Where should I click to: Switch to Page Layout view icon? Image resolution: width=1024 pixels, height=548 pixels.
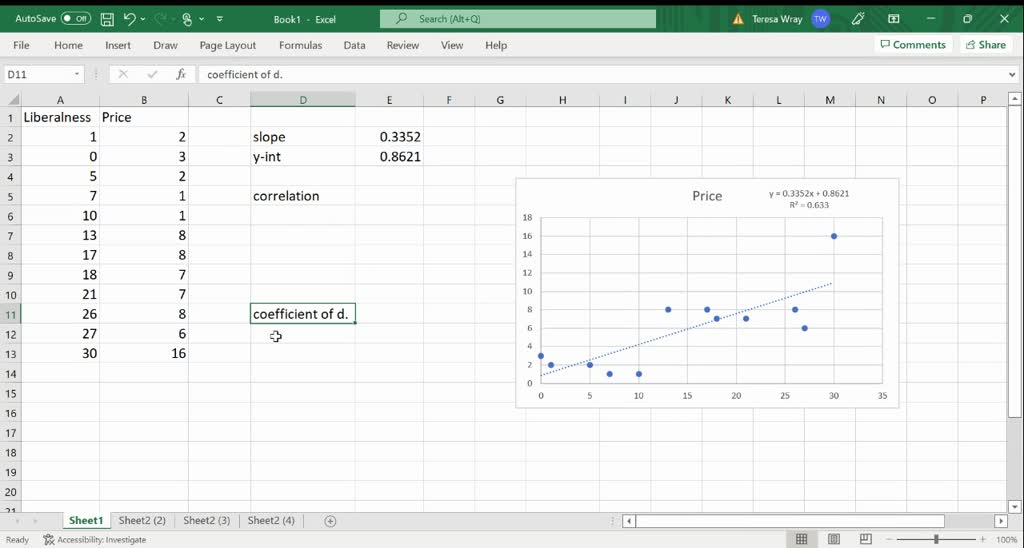click(x=828, y=540)
